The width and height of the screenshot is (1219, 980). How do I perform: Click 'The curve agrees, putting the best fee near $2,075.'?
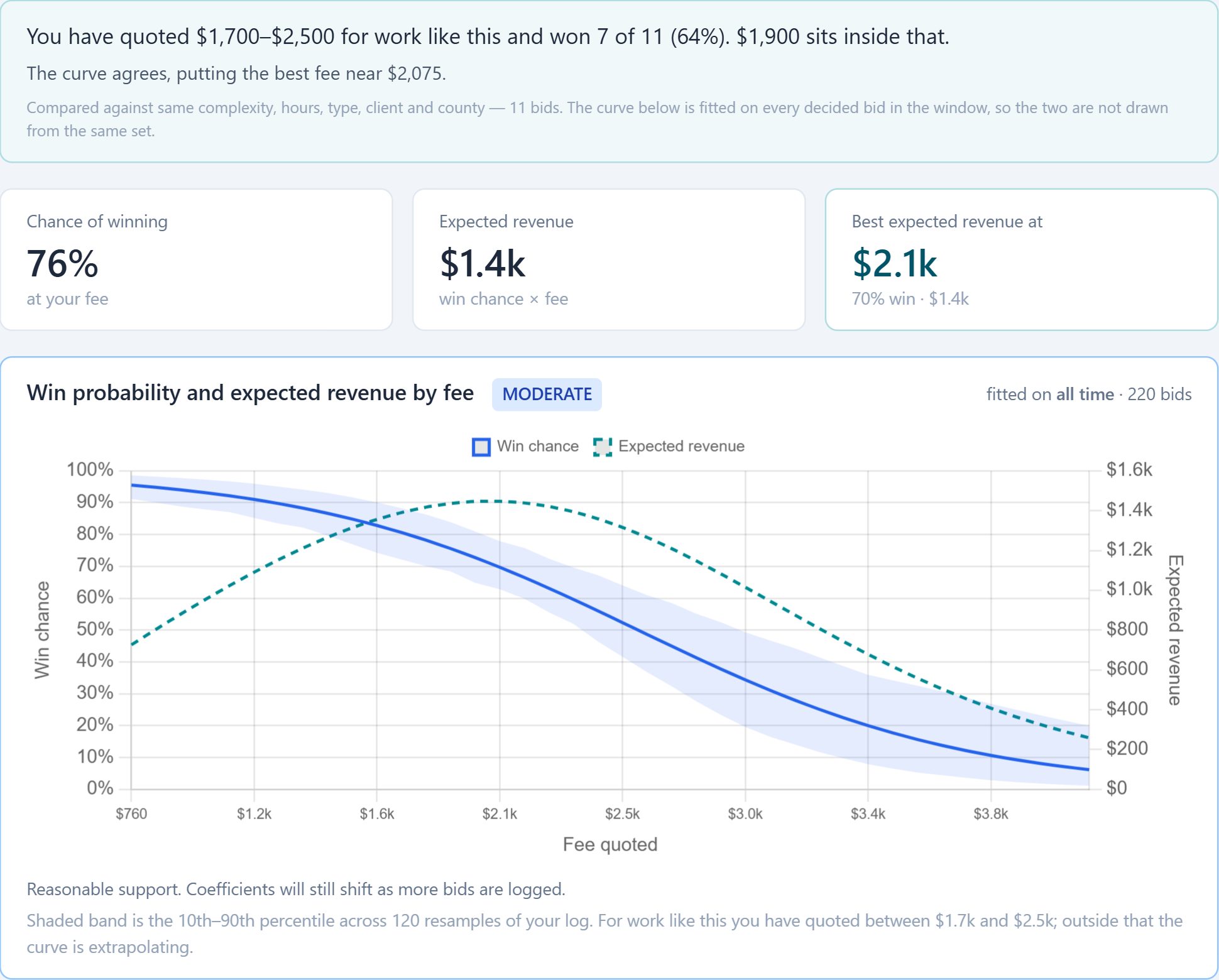point(236,73)
